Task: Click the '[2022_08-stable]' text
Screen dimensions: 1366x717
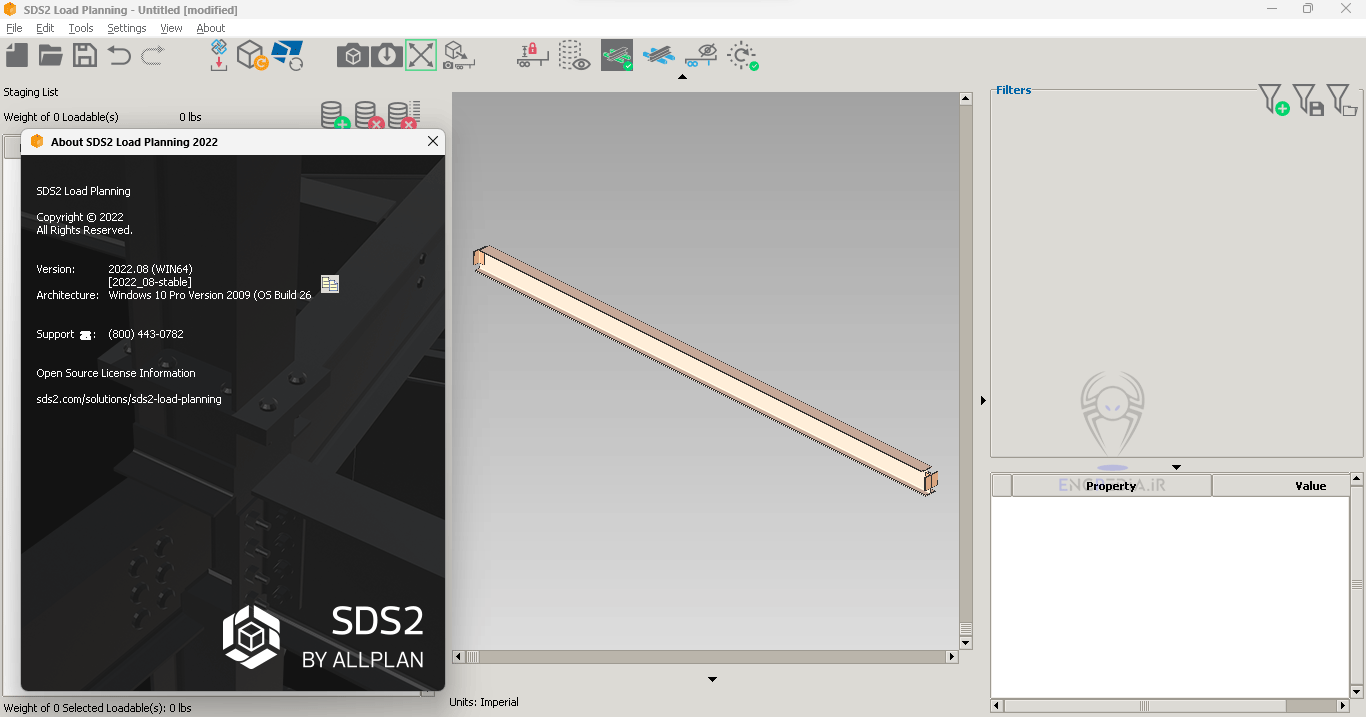Action: tap(150, 282)
